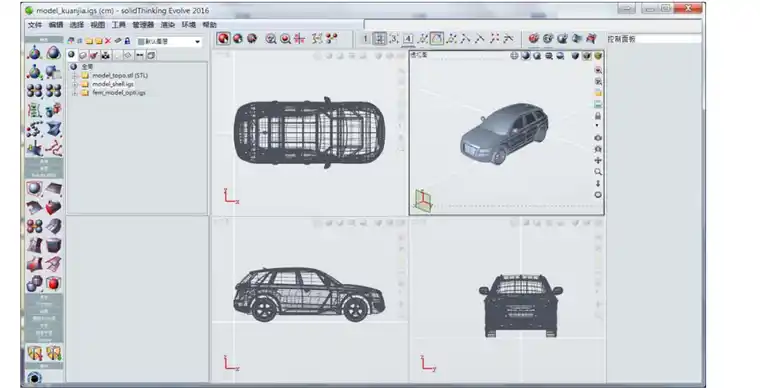760x388 pixels.
Task: Click the green shaded cube display mode icon
Action: click(599, 56)
